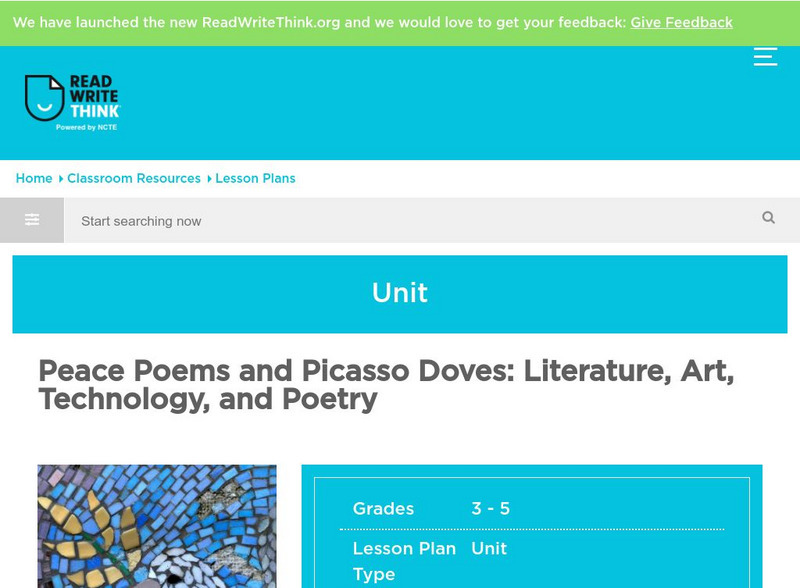The height and width of the screenshot is (588, 800).
Task: Click the smiling page logo icon
Action: (x=44, y=98)
